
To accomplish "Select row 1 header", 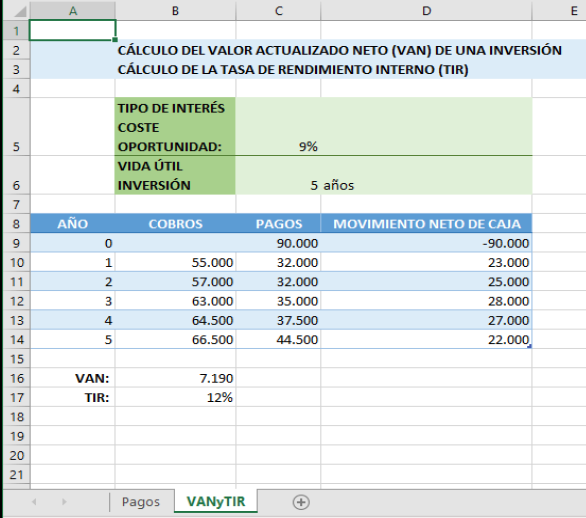I will pos(16,30).
